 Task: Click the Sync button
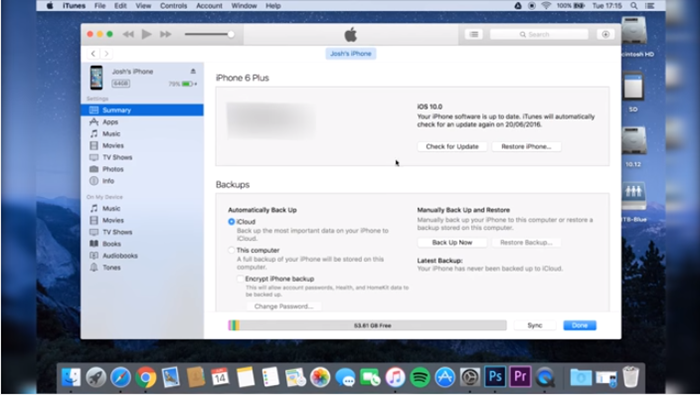tap(534, 325)
